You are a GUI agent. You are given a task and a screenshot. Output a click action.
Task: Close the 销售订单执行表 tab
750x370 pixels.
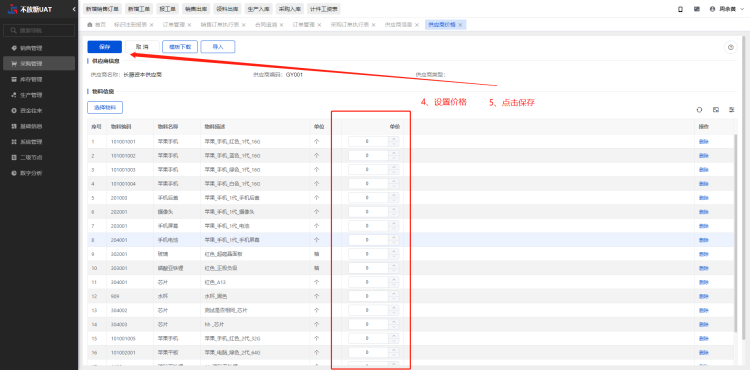[243, 25]
